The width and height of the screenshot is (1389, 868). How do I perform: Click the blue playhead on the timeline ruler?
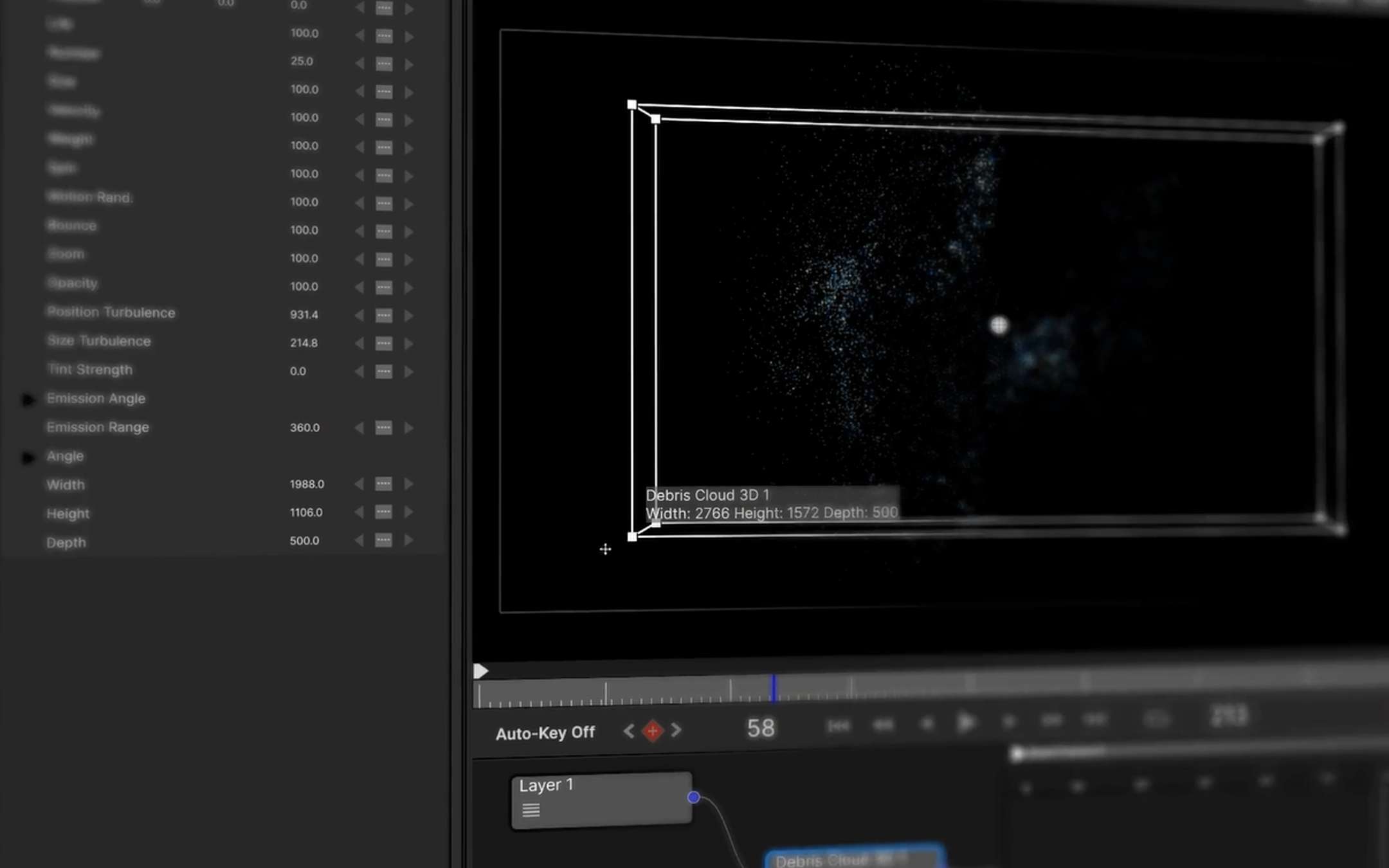(x=774, y=688)
